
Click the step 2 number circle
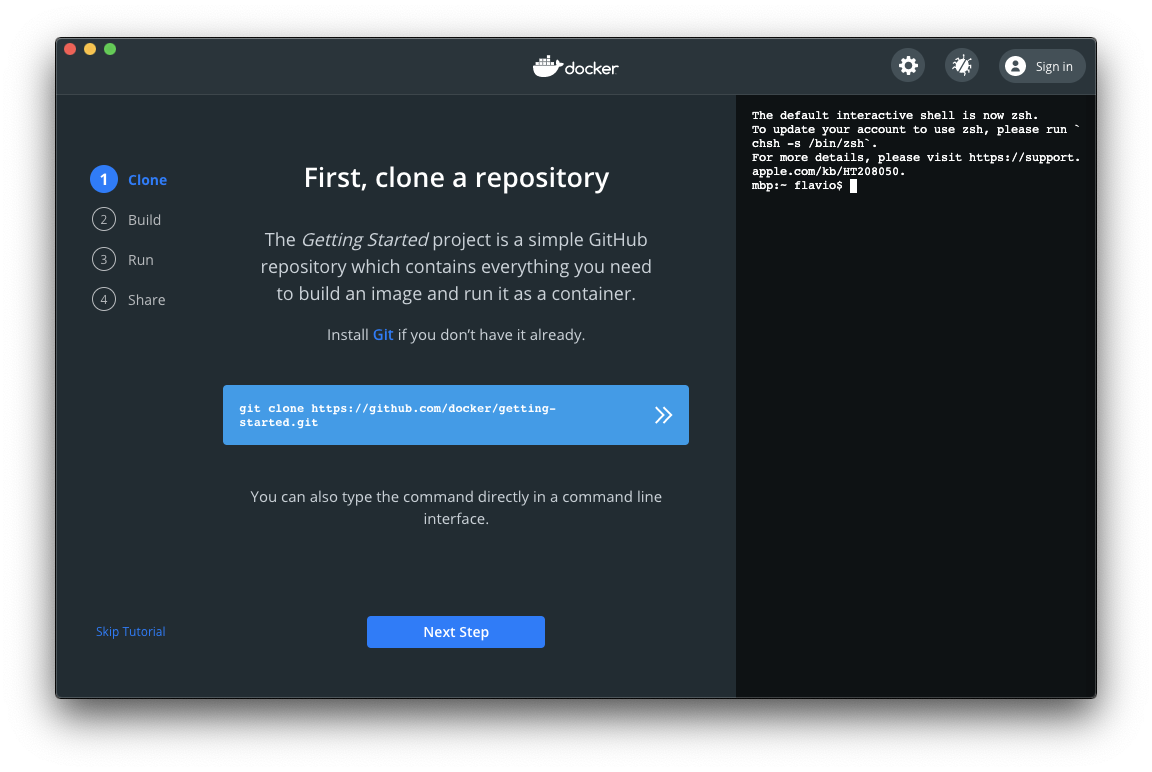pyautogui.click(x=103, y=220)
